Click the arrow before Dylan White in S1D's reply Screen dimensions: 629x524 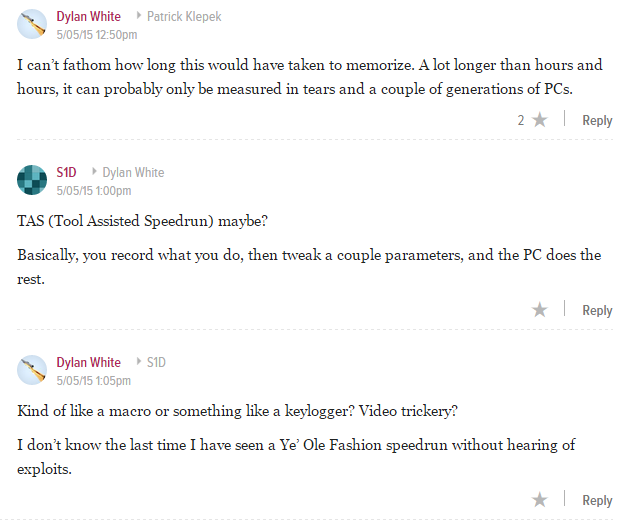pos(94,171)
